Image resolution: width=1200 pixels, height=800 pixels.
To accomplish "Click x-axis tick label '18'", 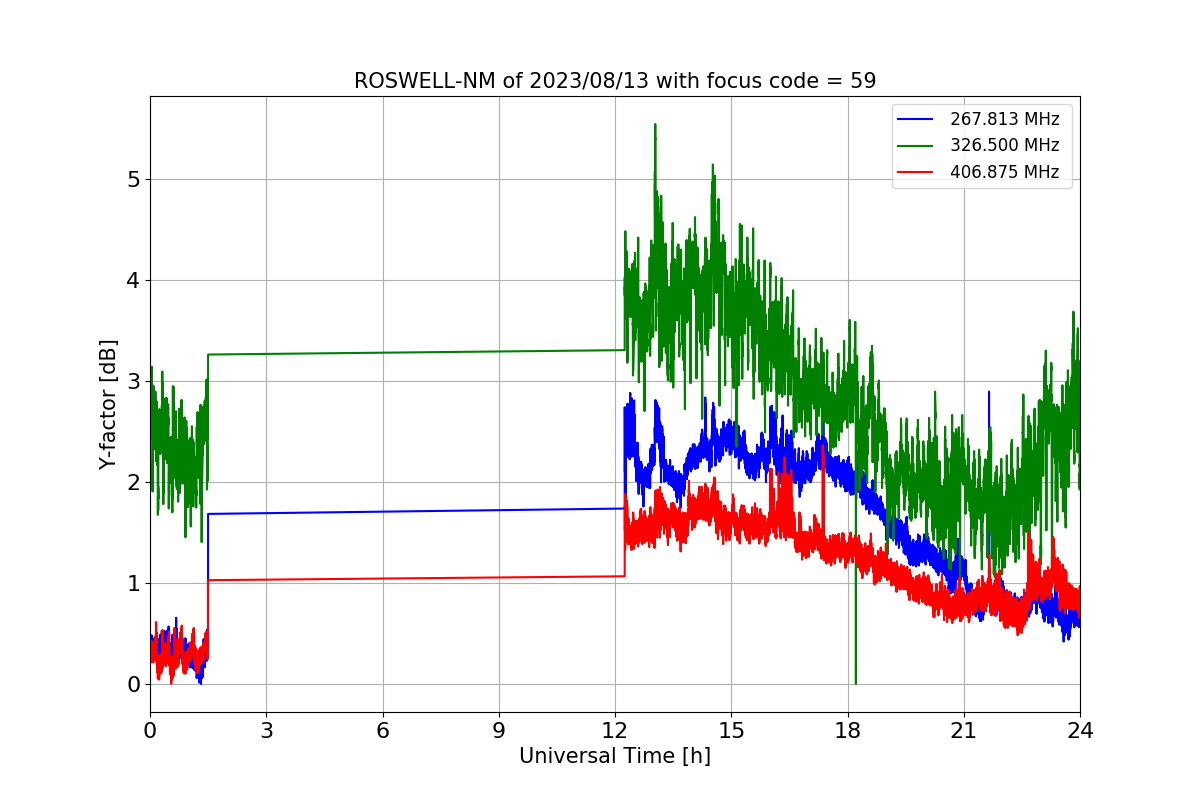I will (x=847, y=731).
